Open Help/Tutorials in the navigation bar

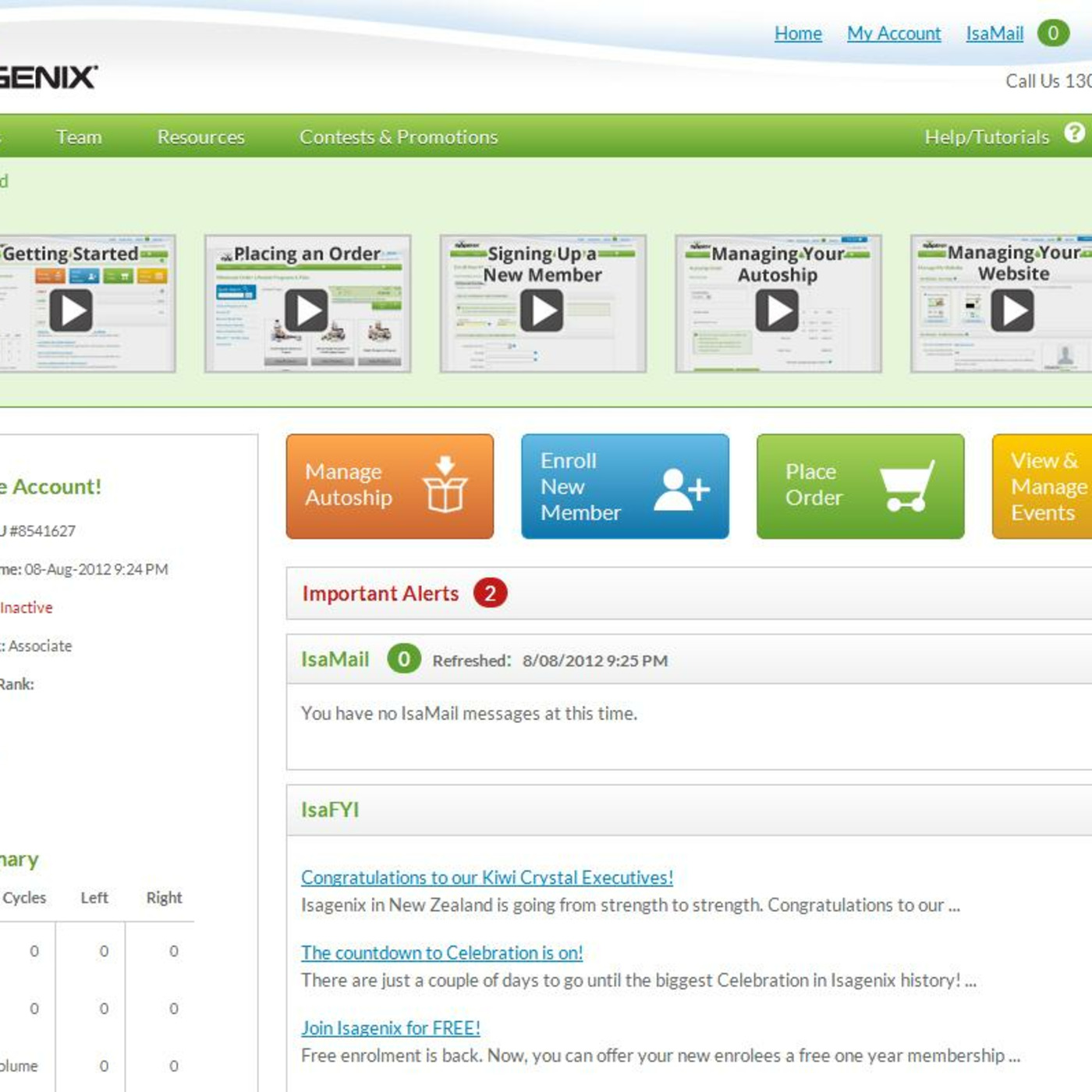click(987, 137)
